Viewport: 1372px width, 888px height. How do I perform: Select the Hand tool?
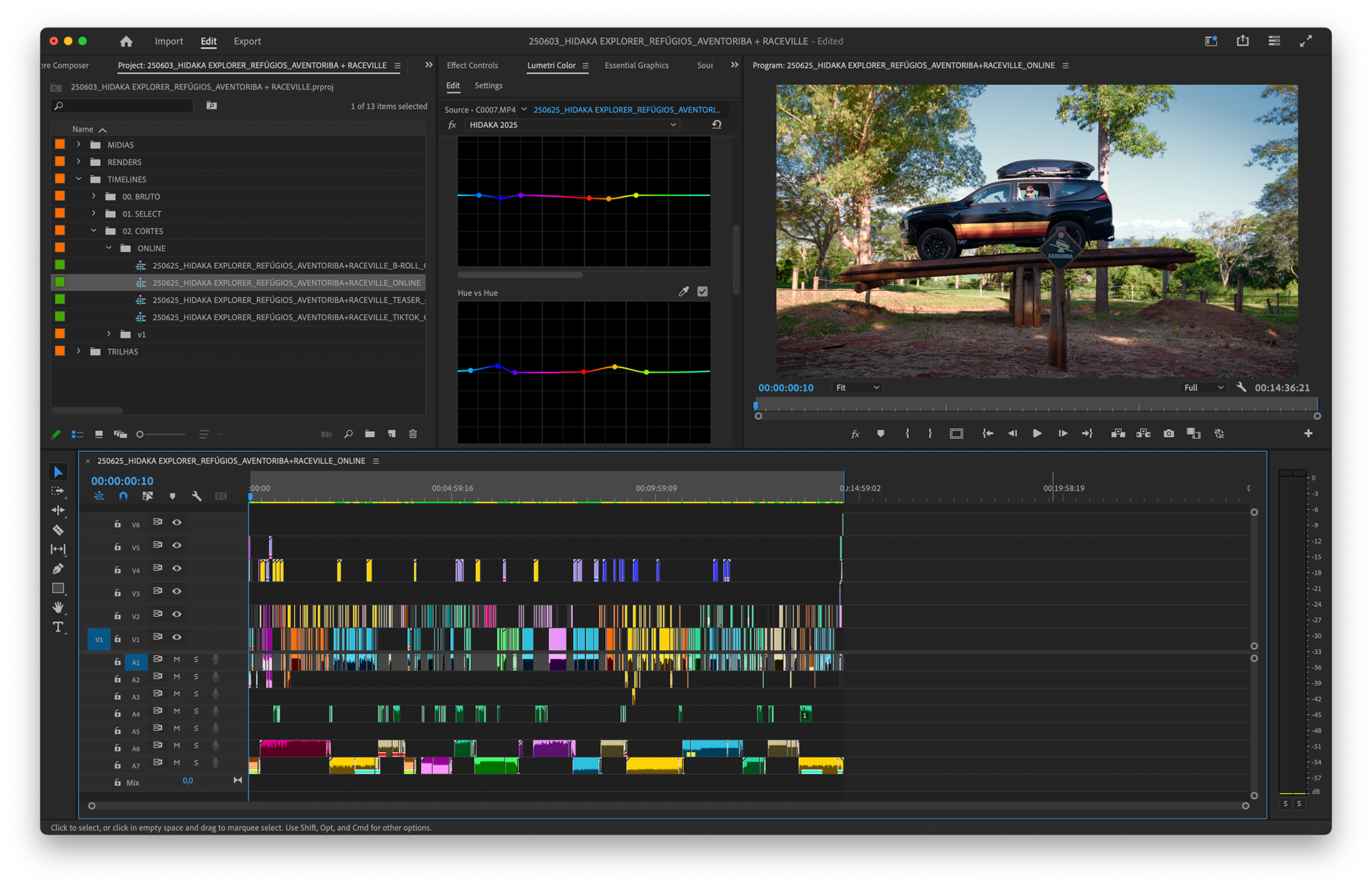pyautogui.click(x=58, y=608)
